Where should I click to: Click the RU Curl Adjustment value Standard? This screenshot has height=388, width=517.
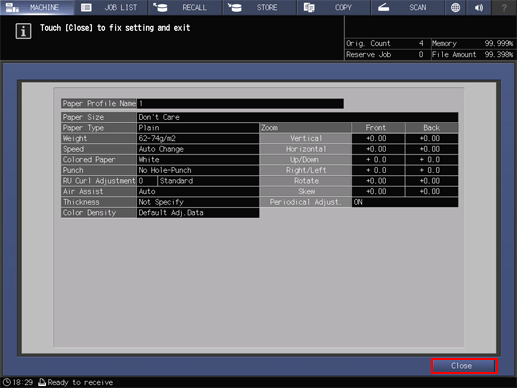pyautogui.click(x=208, y=181)
